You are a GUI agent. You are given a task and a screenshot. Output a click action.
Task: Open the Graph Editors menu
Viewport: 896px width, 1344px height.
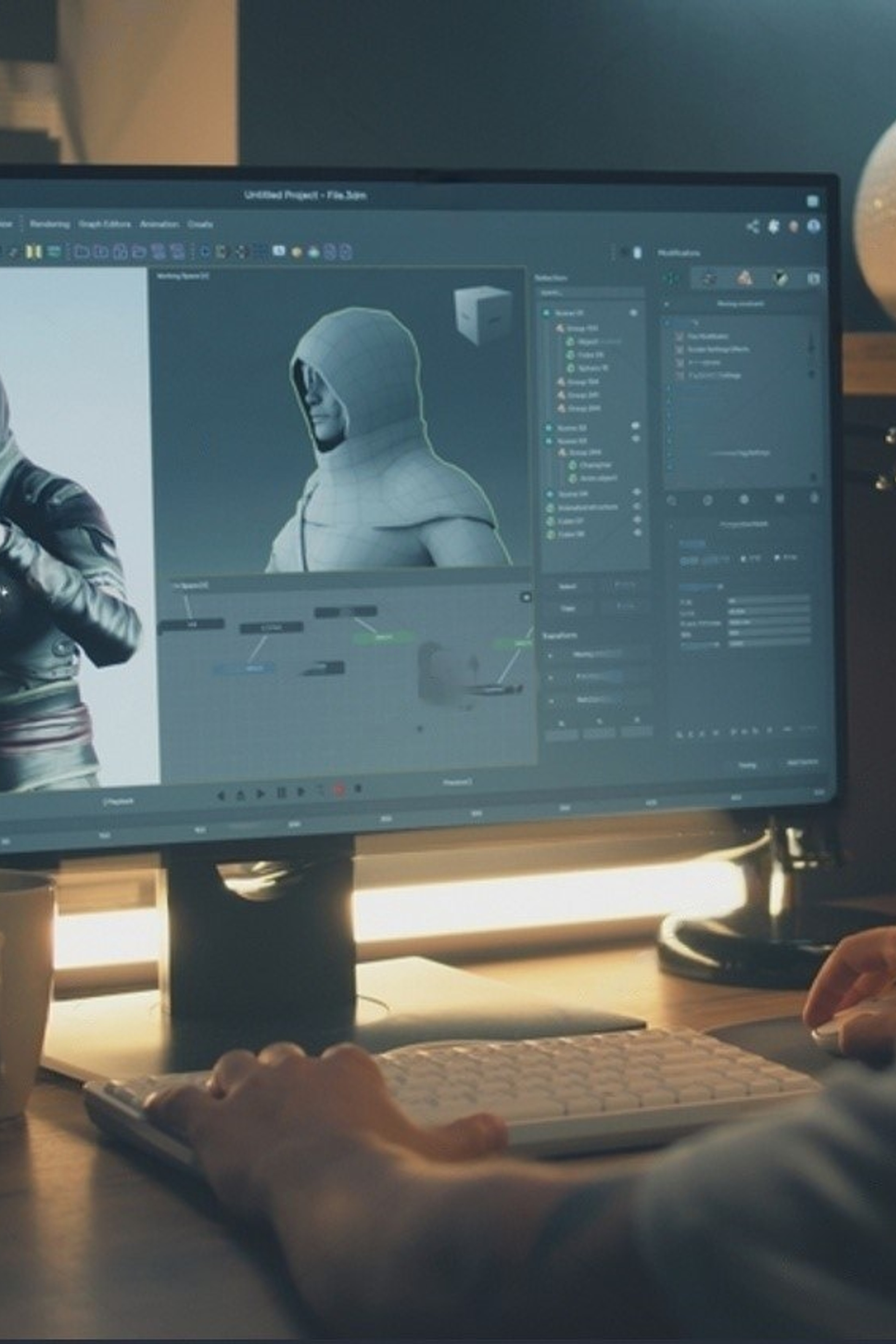105,224
